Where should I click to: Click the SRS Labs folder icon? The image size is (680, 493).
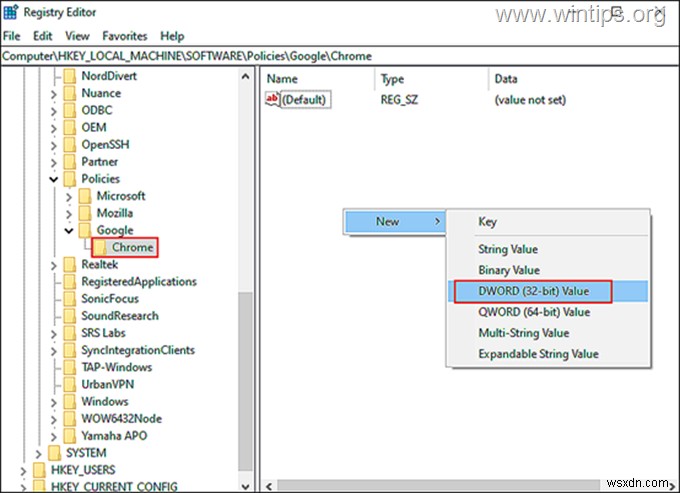pos(70,333)
